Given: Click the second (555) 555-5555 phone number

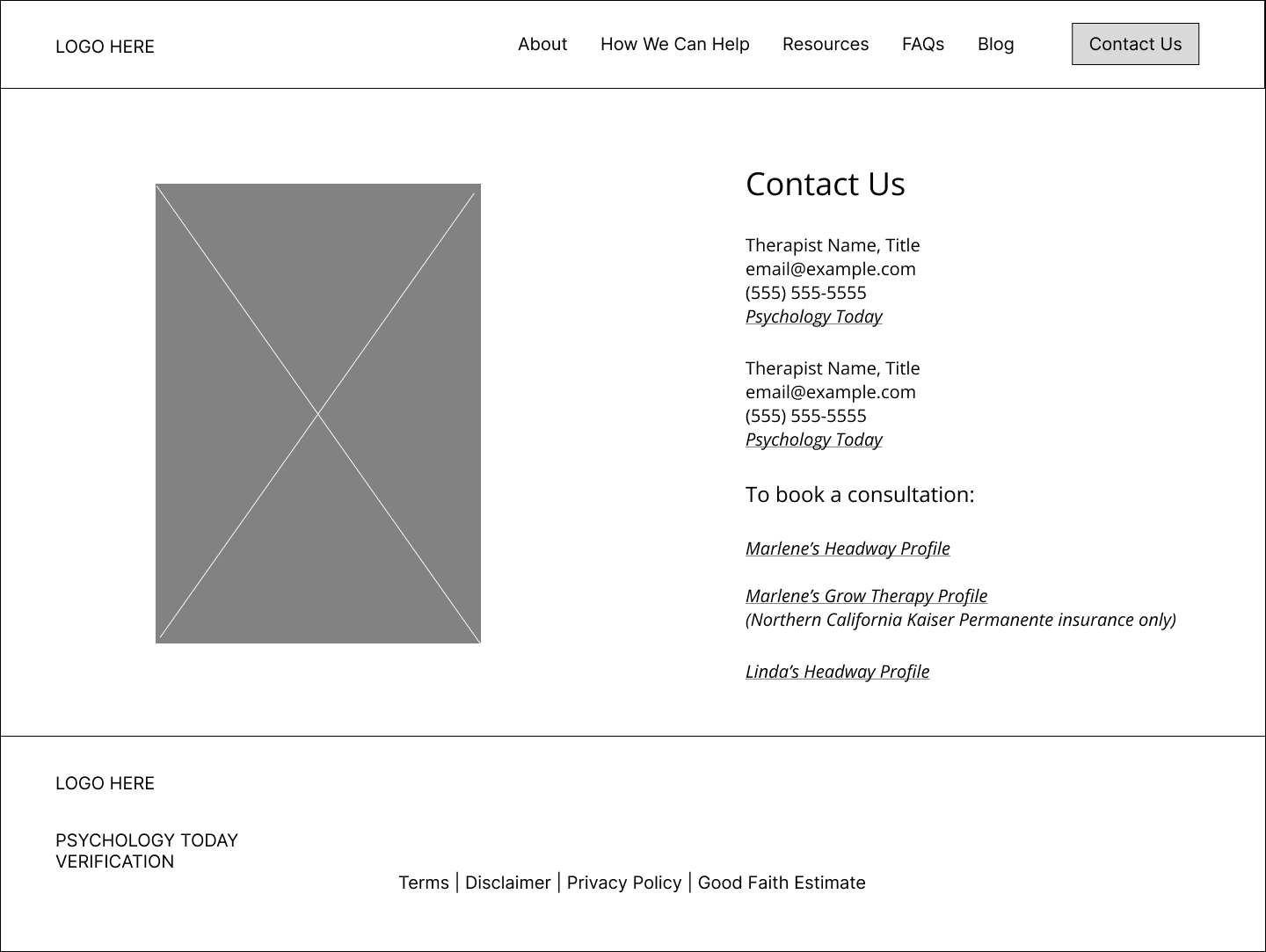Looking at the screenshot, I should tap(806, 416).
